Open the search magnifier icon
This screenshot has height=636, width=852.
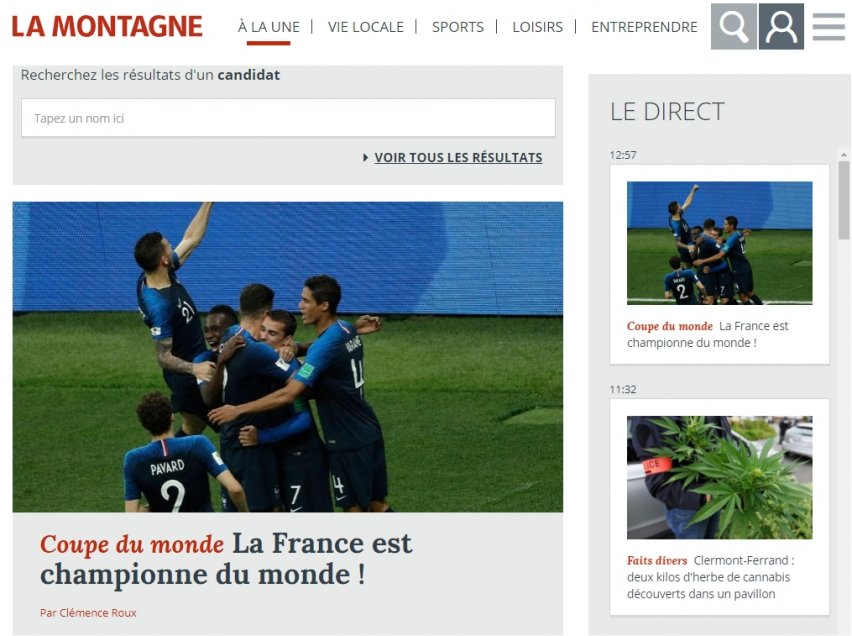(734, 27)
